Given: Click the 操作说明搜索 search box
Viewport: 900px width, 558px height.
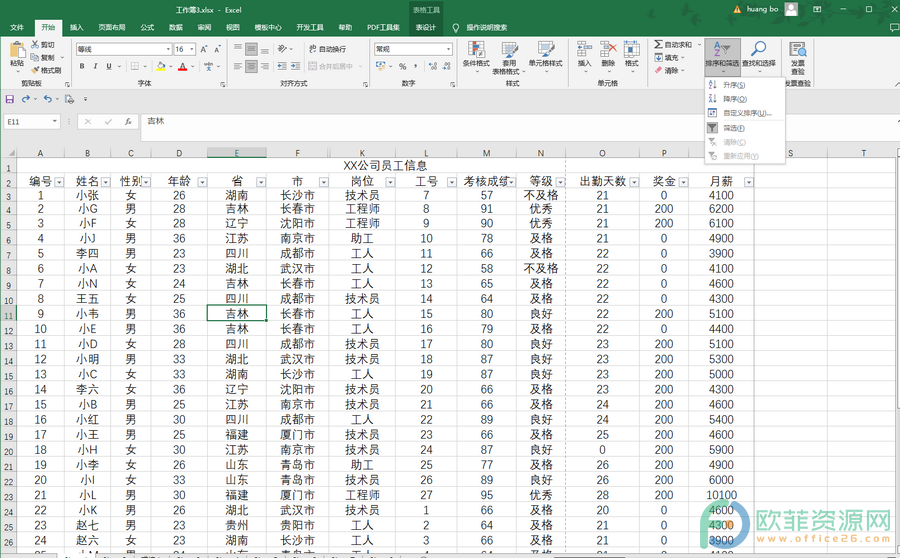Looking at the screenshot, I should pos(486,28).
